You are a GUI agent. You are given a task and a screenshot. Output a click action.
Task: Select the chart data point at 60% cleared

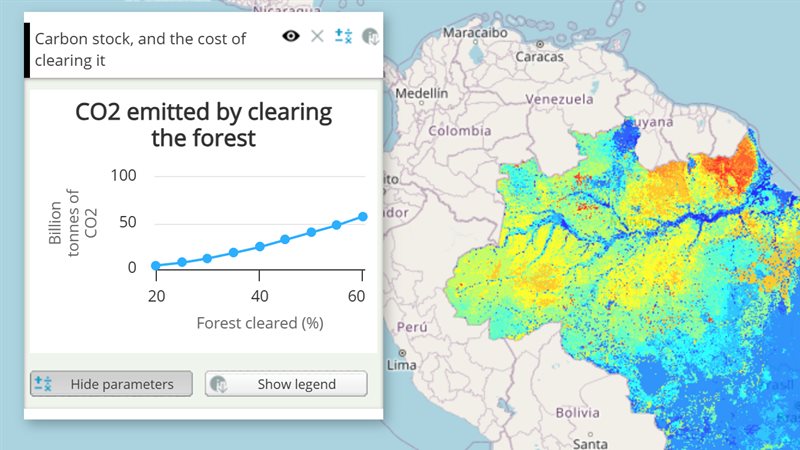coord(363,217)
